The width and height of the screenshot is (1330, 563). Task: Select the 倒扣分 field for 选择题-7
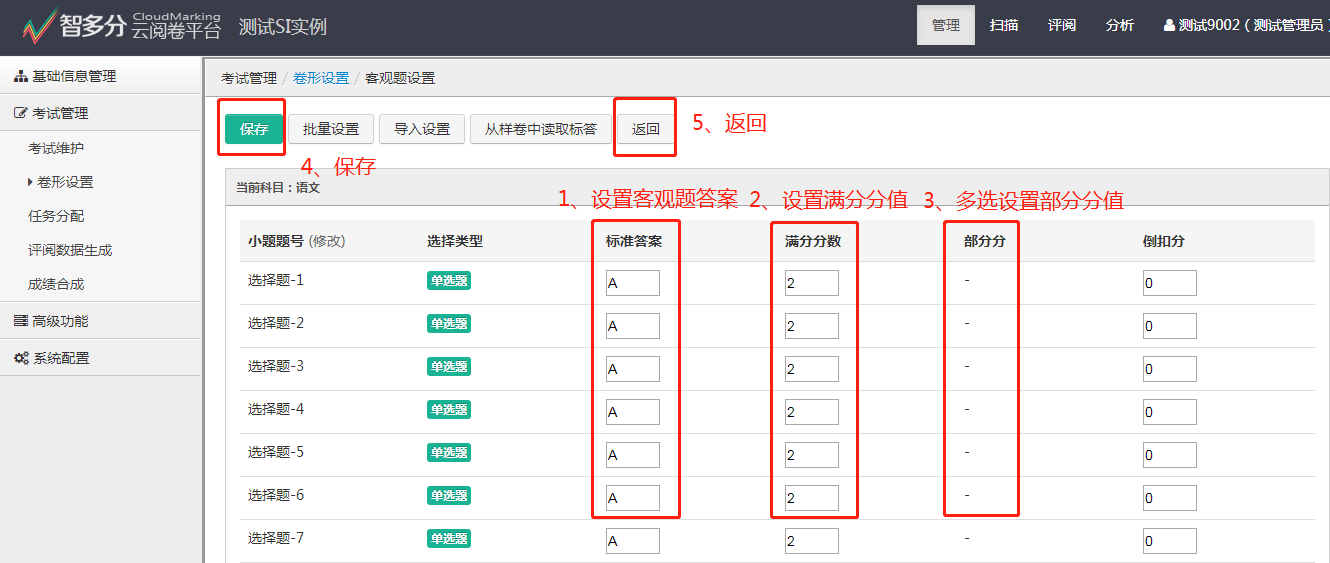click(x=1170, y=541)
